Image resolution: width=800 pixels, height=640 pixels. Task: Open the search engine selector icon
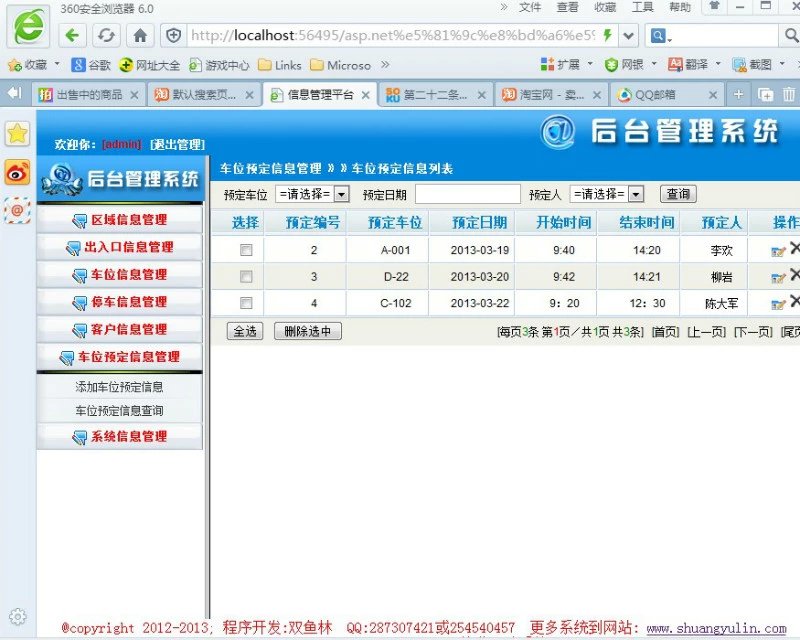pos(661,36)
